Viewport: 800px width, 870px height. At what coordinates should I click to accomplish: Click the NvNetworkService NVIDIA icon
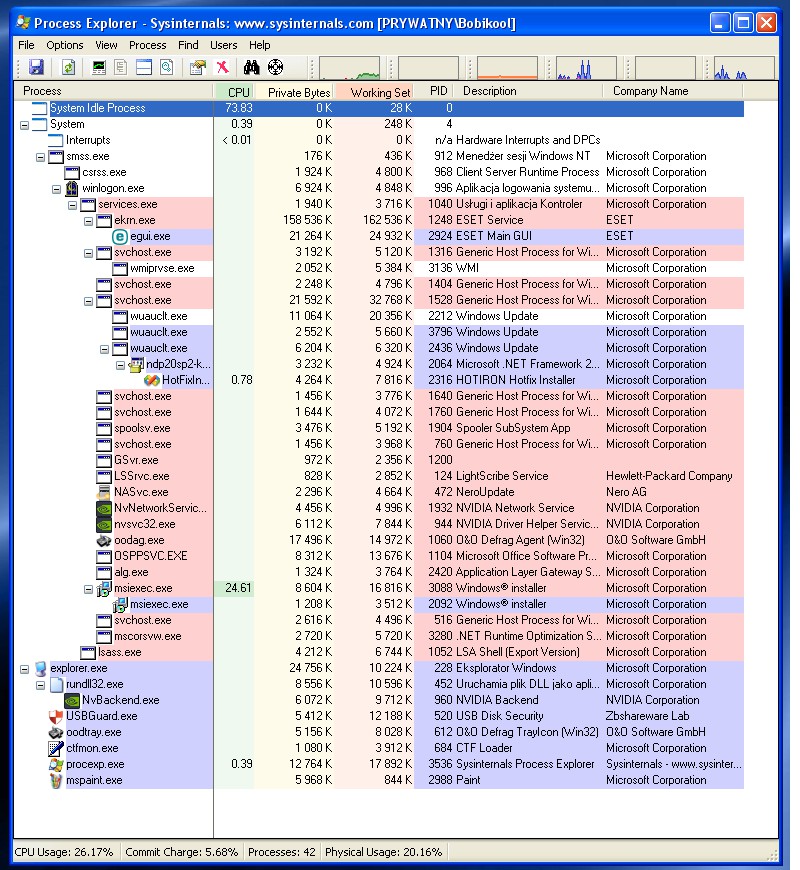click(x=104, y=508)
